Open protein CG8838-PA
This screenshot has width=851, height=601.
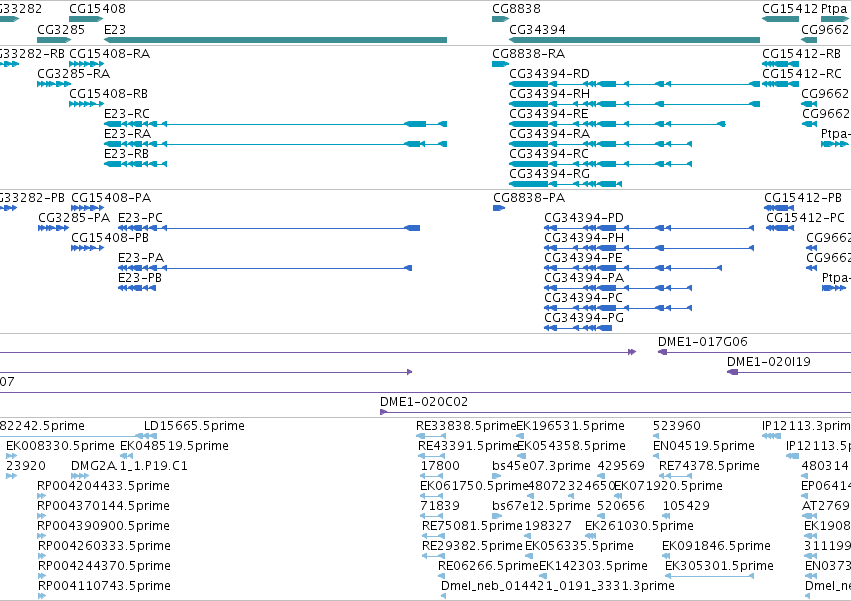coord(529,198)
